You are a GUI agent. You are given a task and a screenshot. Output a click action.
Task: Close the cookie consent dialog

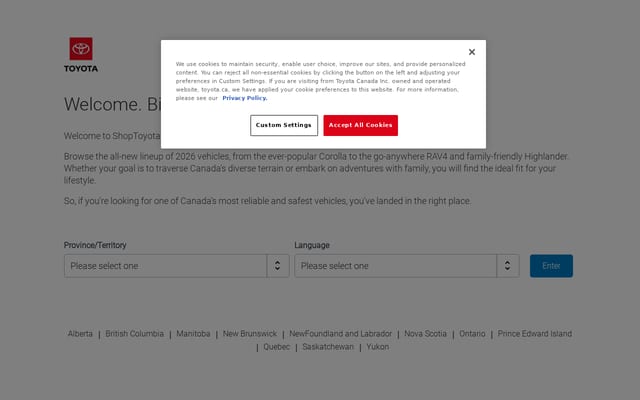472,52
